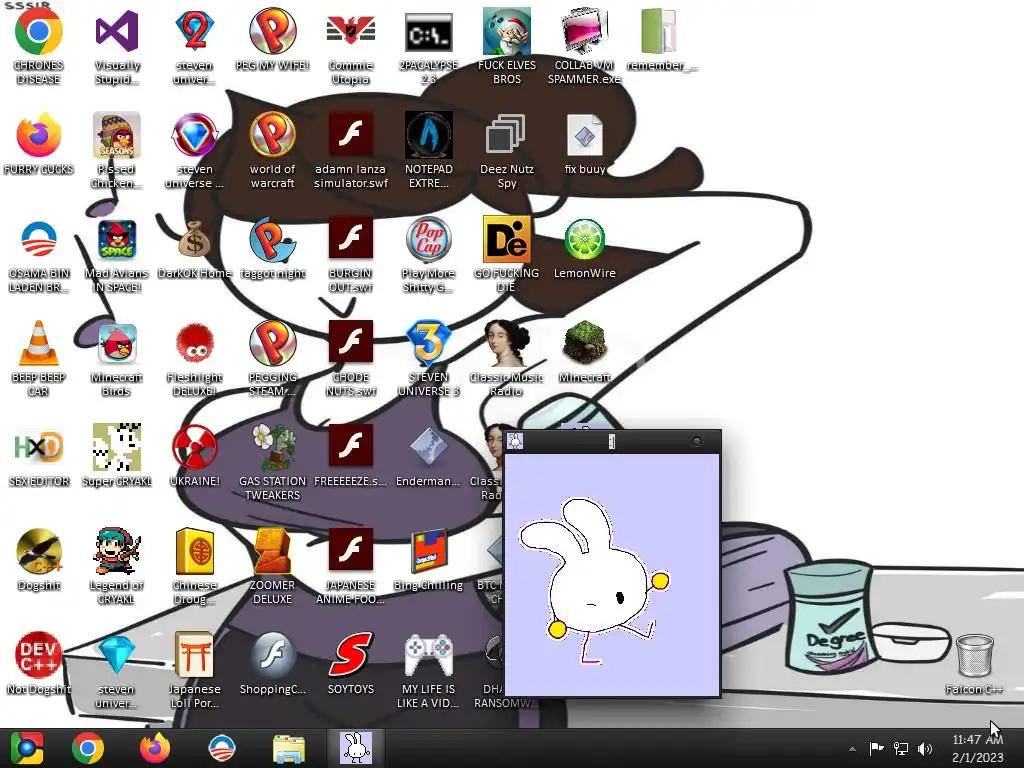The width and height of the screenshot is (1024, 768).
Task: Open the Bing Chilling floppy icon
Action: (428, 551)
